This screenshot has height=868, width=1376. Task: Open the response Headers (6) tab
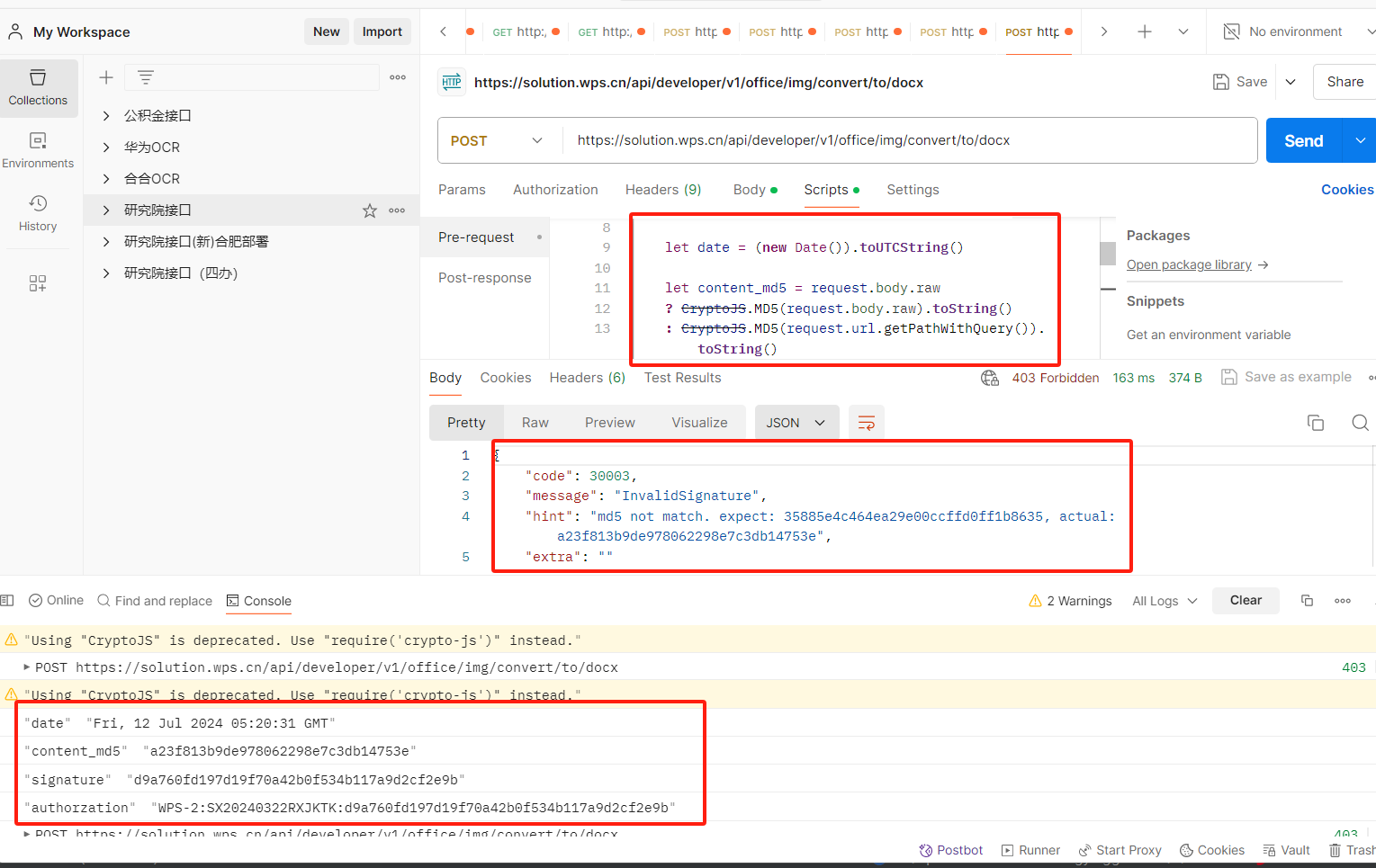(588, 378)
